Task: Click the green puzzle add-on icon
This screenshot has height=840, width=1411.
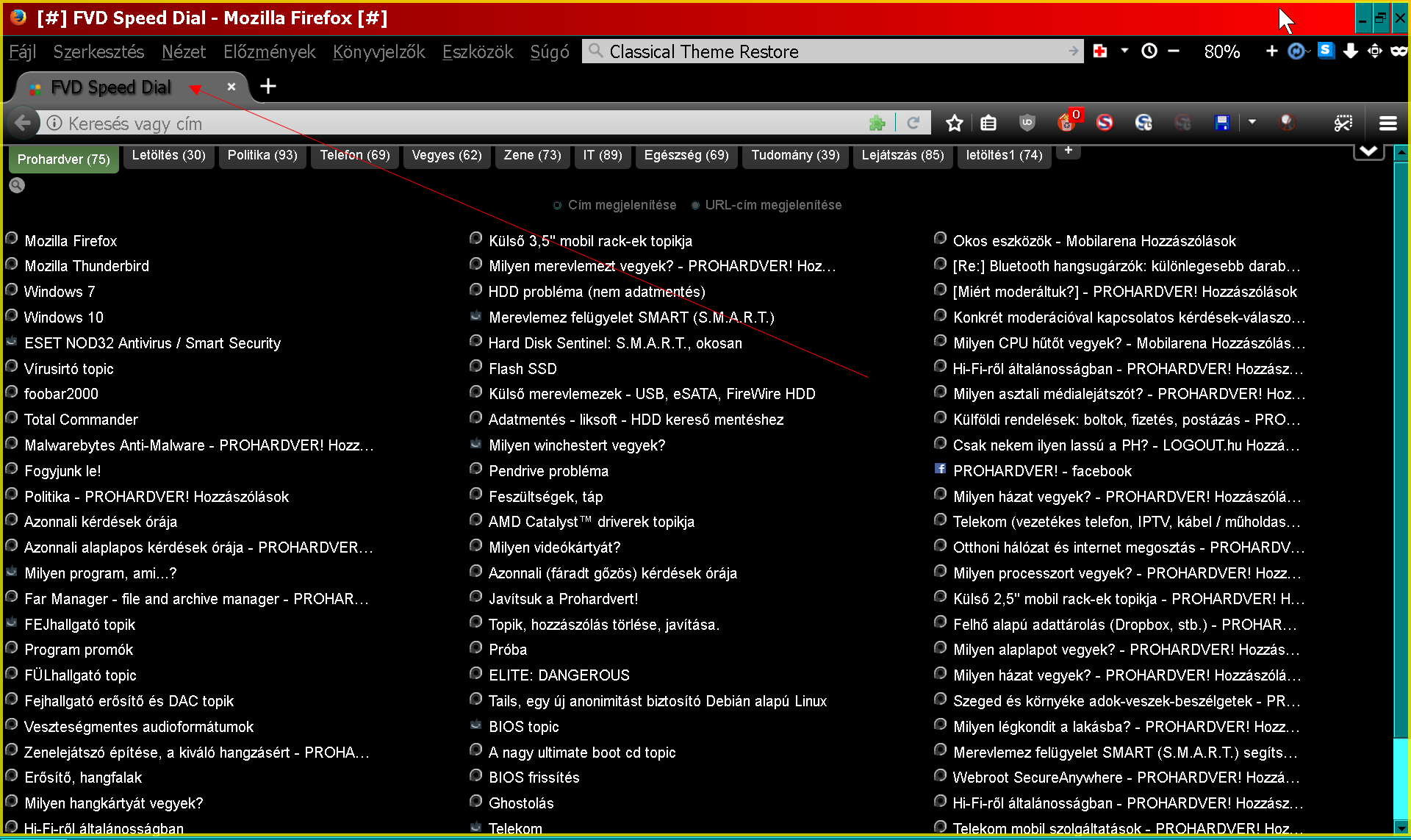Action: tap(877, 123)
